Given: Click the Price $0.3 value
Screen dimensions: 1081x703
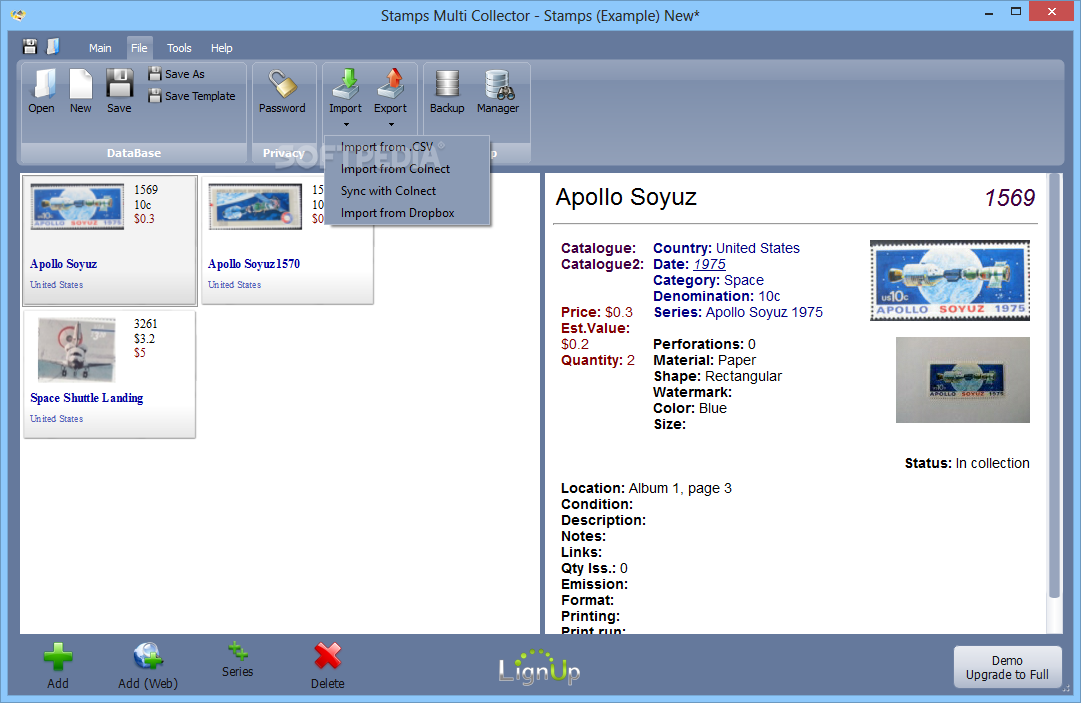Looking at the screenshot, I should coord(618,312).
